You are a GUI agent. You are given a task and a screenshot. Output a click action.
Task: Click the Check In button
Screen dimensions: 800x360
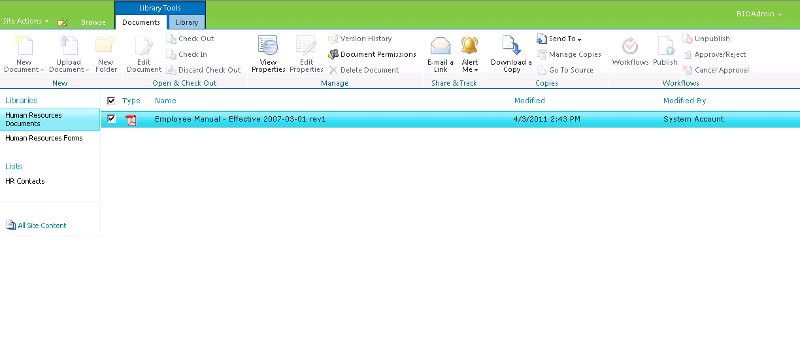tap(187, 55)
